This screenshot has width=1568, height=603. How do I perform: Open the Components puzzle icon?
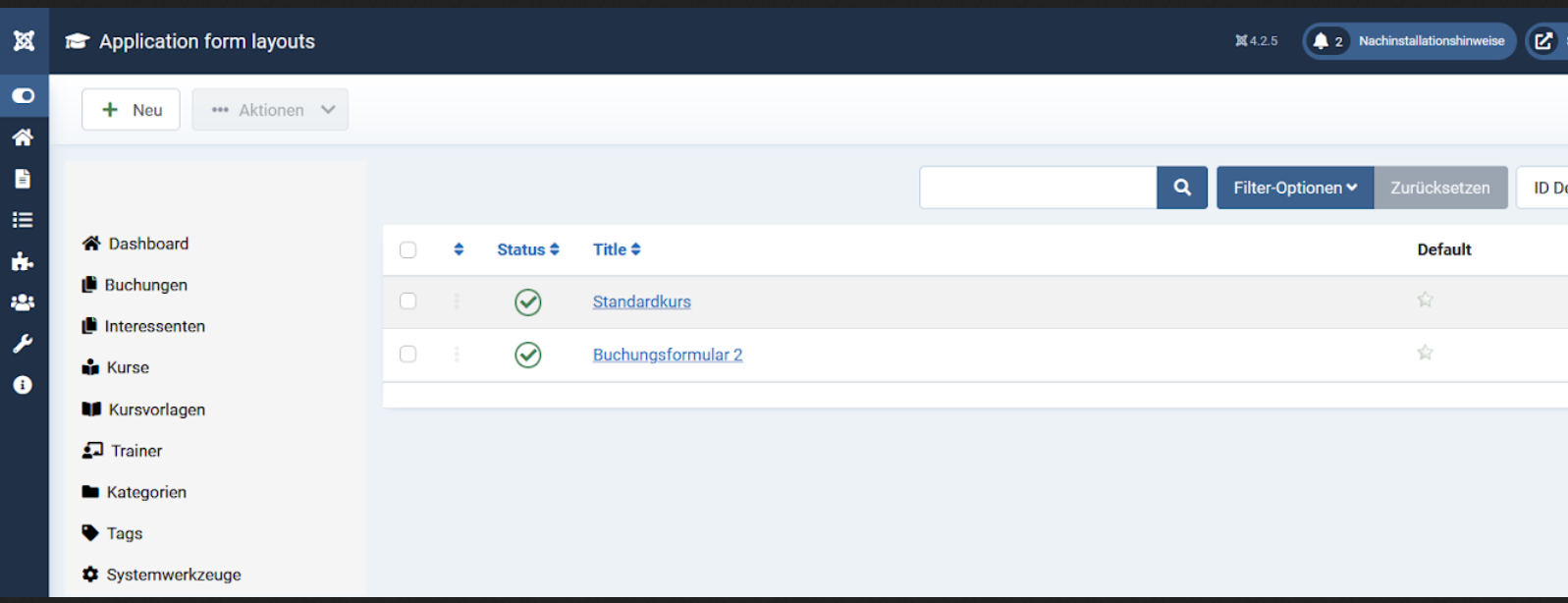pyautogui.click(x=23, y=261)
